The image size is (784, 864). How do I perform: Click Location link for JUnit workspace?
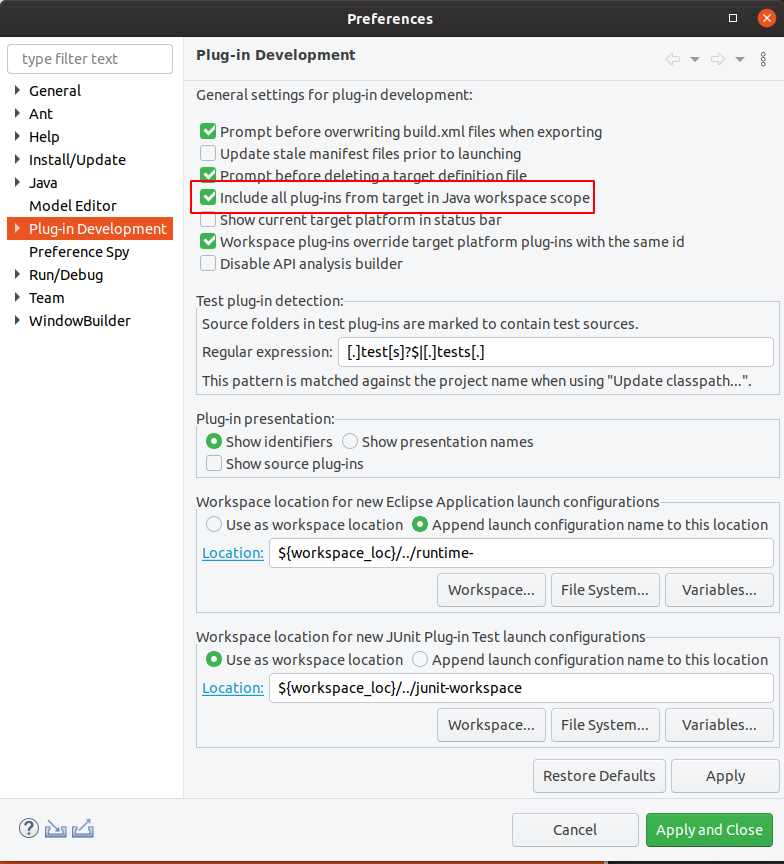tap(233, 688)
